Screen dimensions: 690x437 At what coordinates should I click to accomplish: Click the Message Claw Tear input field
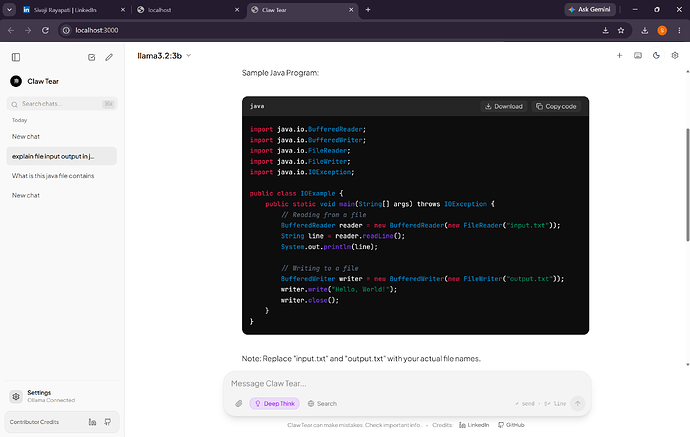407,384
